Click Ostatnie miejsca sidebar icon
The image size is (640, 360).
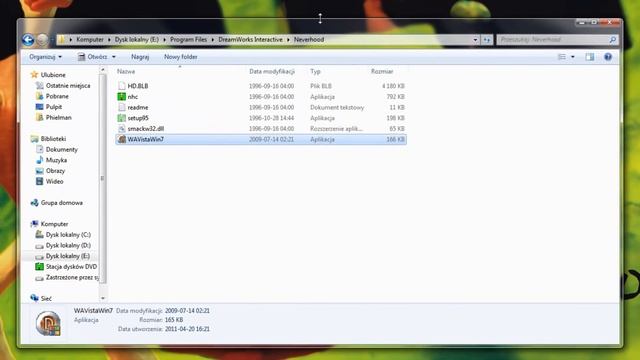click(40, 85)
